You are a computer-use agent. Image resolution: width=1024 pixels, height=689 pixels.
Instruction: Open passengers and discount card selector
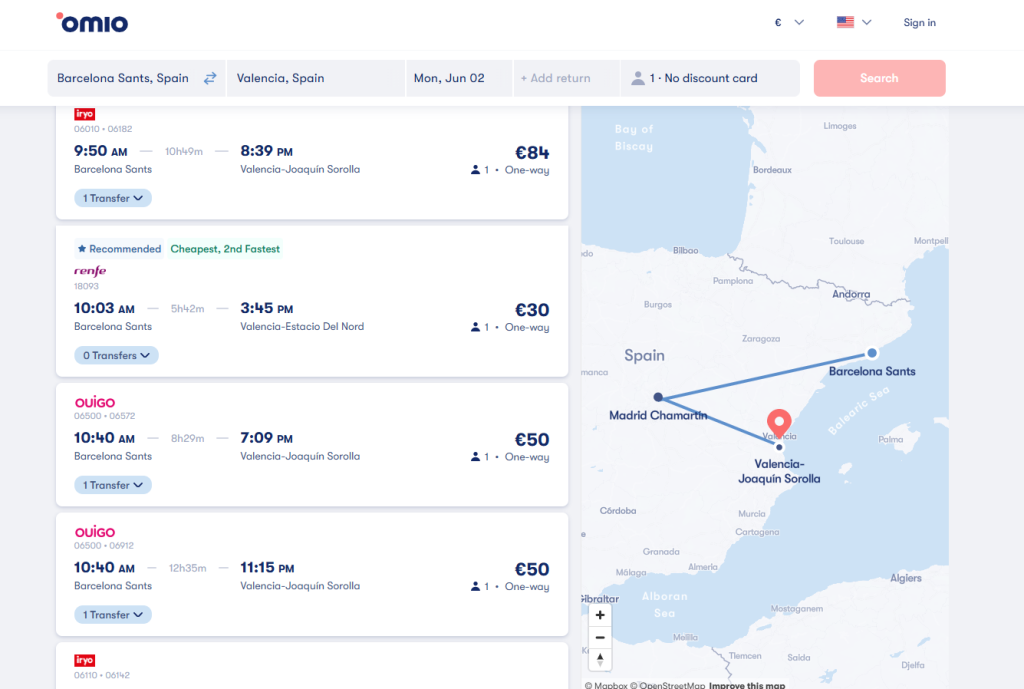click(x=710, y=78)
